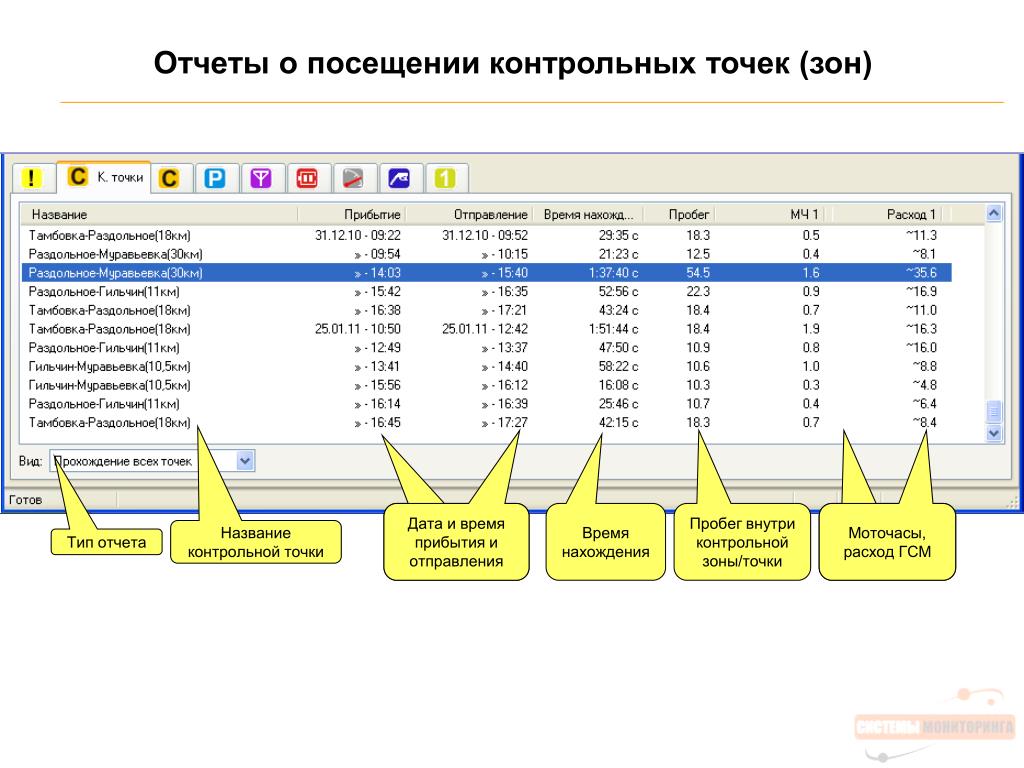The width and height of the screenshot is (1024, 768).
Task: Sort by the Прибытие column header
Action: point(351,214)
